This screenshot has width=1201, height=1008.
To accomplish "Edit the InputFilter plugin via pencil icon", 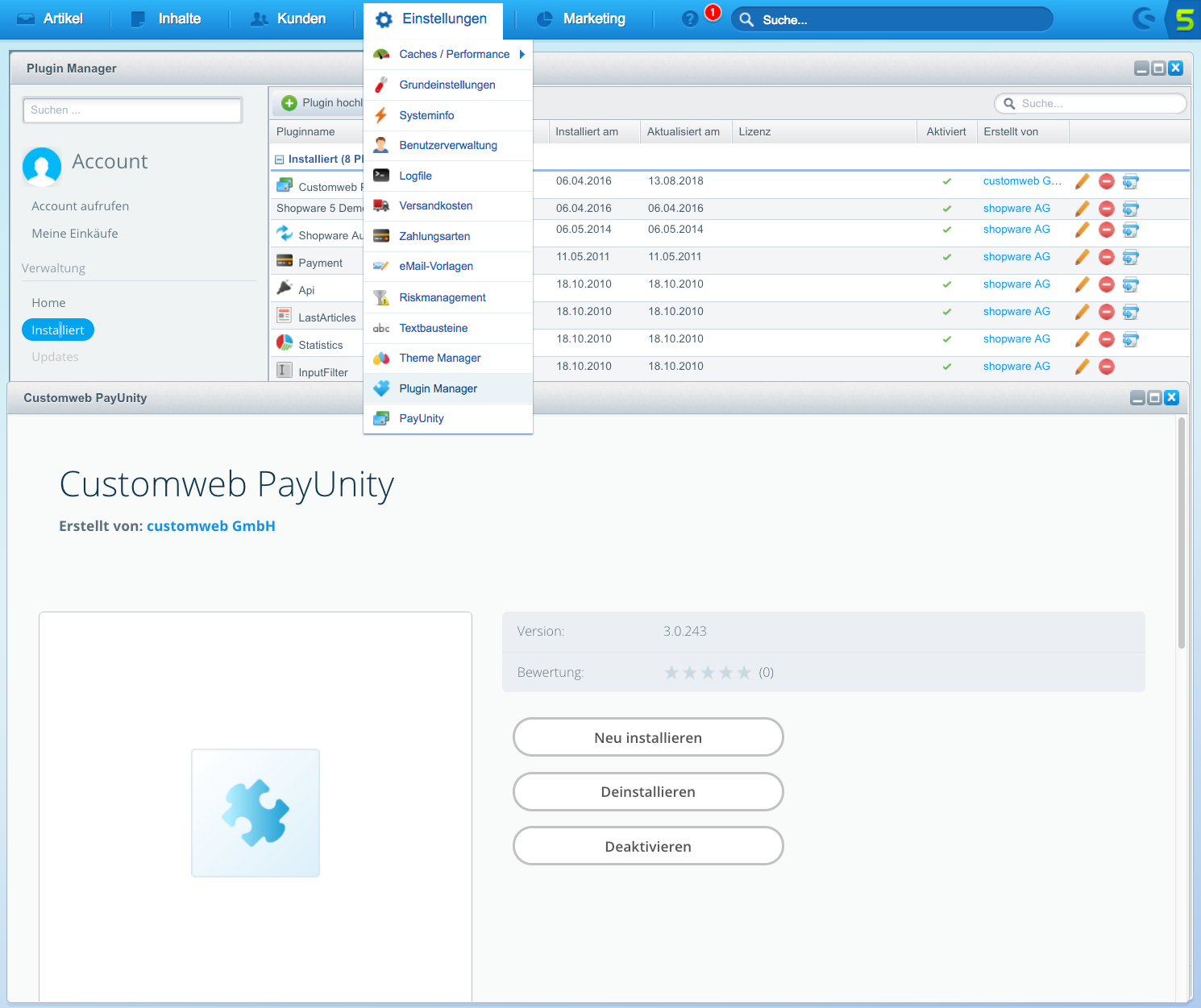I will pos(1083,367).
